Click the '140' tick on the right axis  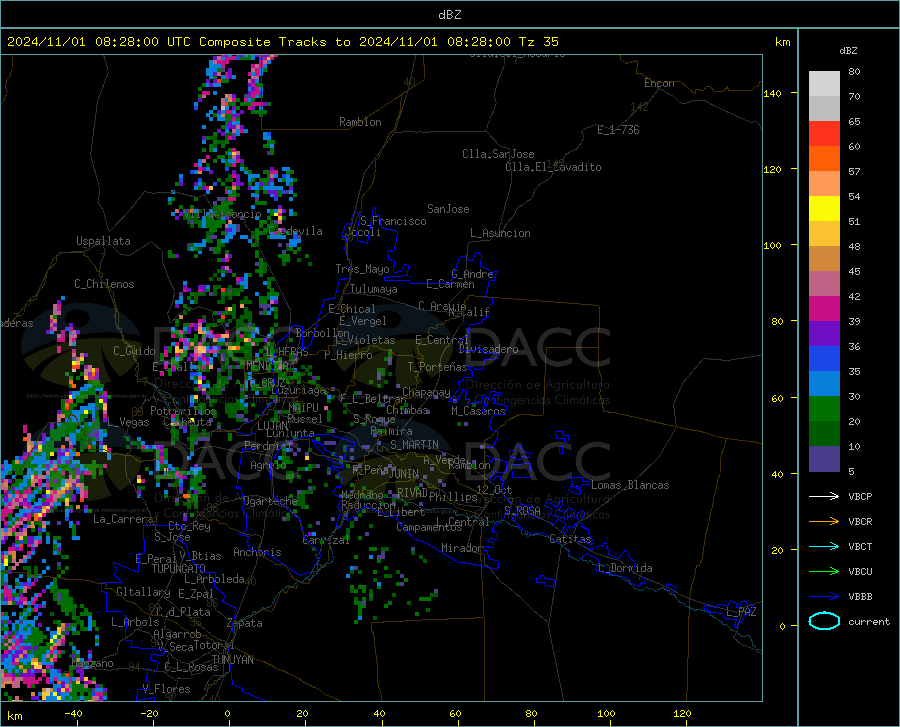(772, 93)
